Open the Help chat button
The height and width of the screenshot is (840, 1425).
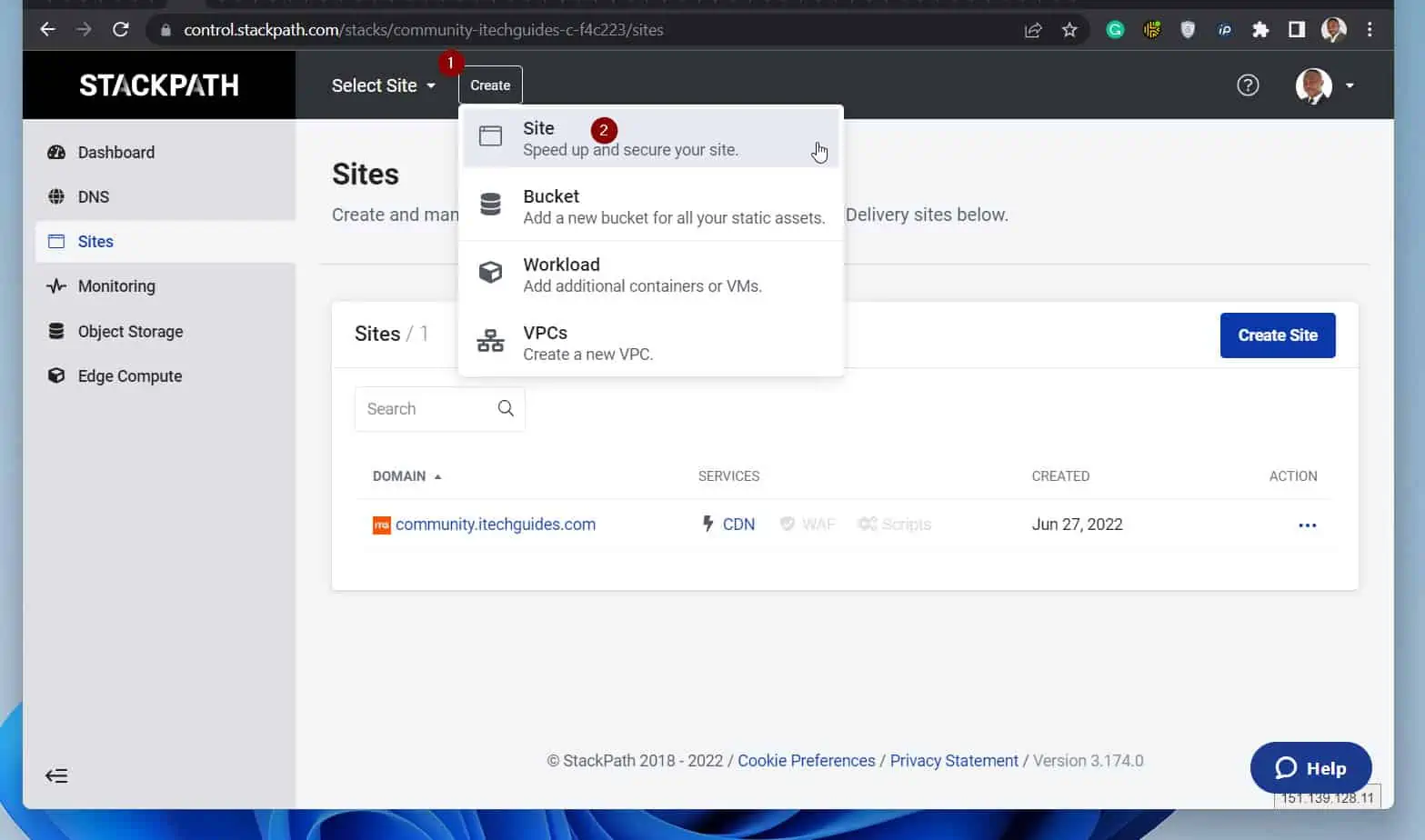pos(1310,768)
